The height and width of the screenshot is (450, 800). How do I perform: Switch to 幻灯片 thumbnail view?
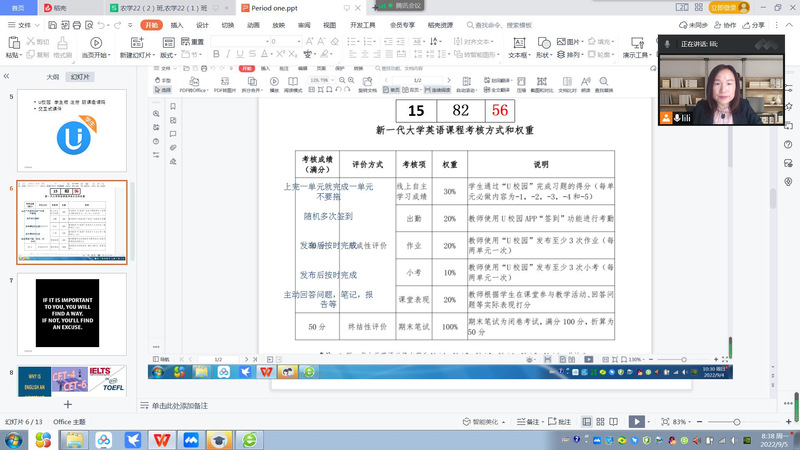80,76
